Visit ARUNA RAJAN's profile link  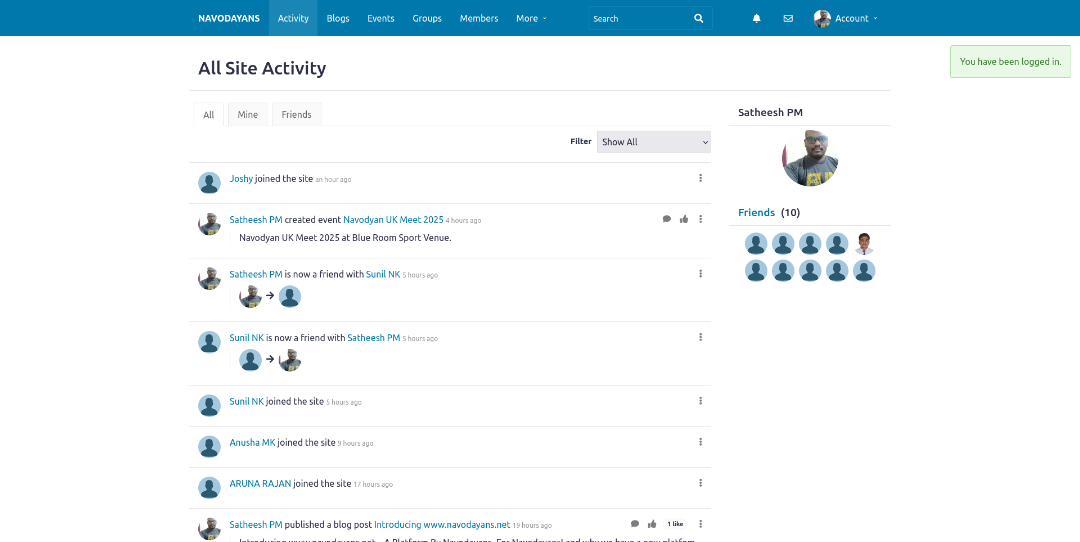click(x=260, y=484)
